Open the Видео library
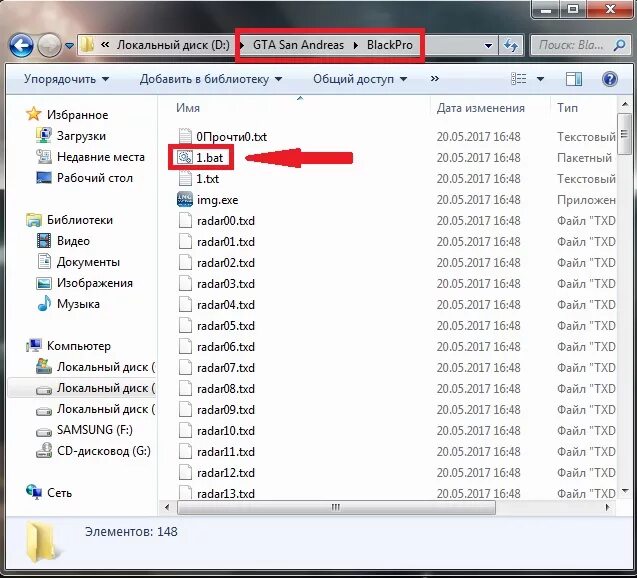Image resolution: width=637 pixels, height=578 pixels. pos(73,241)
